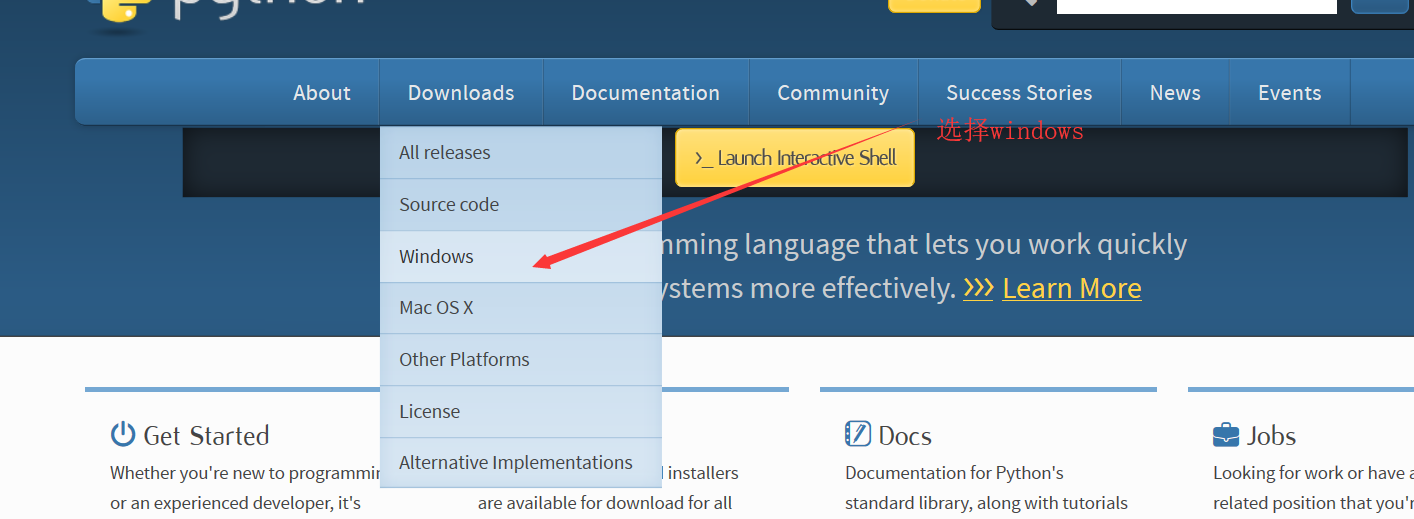Open the About nav menu
The image size is (1414, 519).
tap(322, 93)
